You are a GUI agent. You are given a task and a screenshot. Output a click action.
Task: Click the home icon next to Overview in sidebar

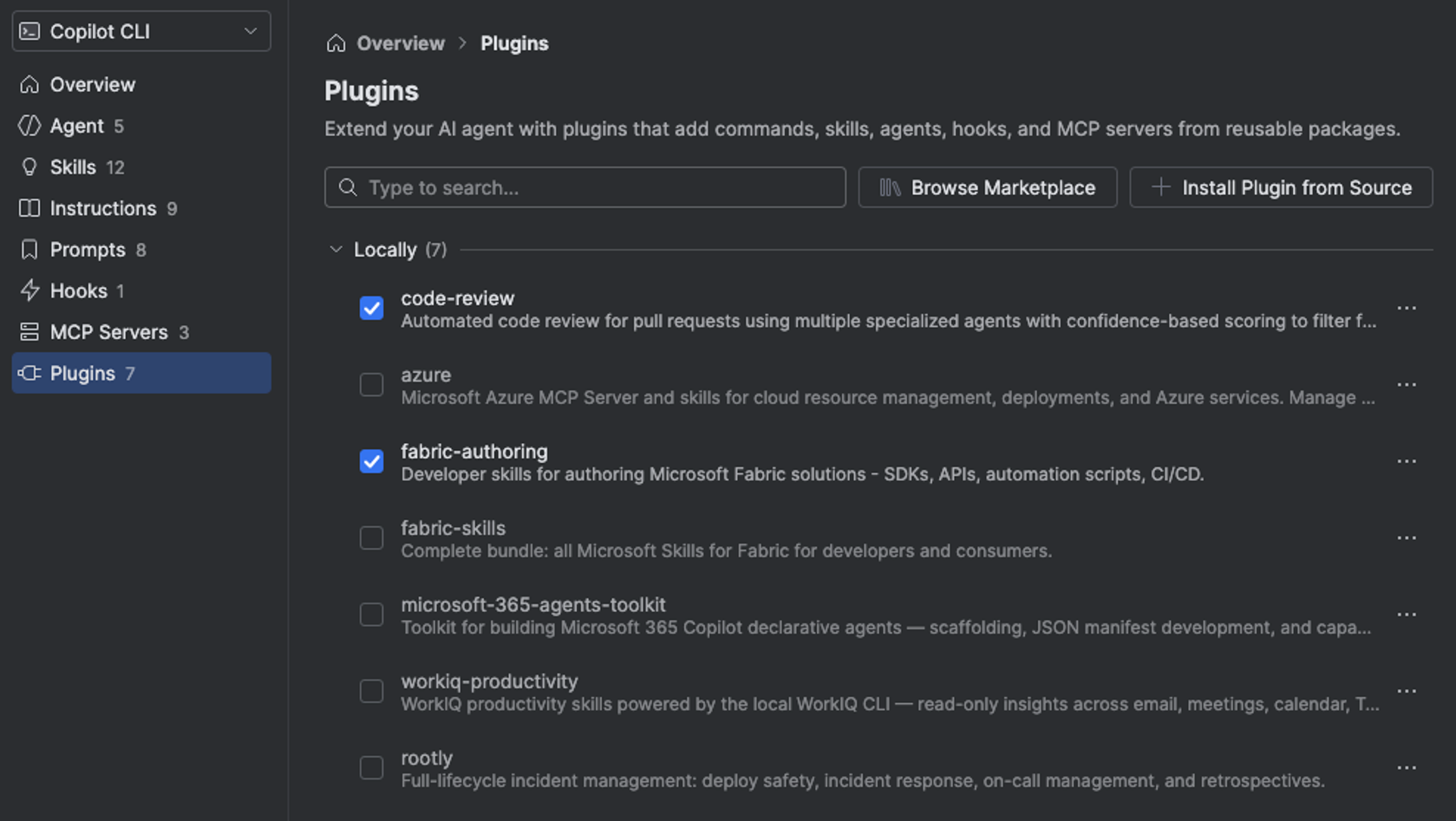tap(29, 84)
